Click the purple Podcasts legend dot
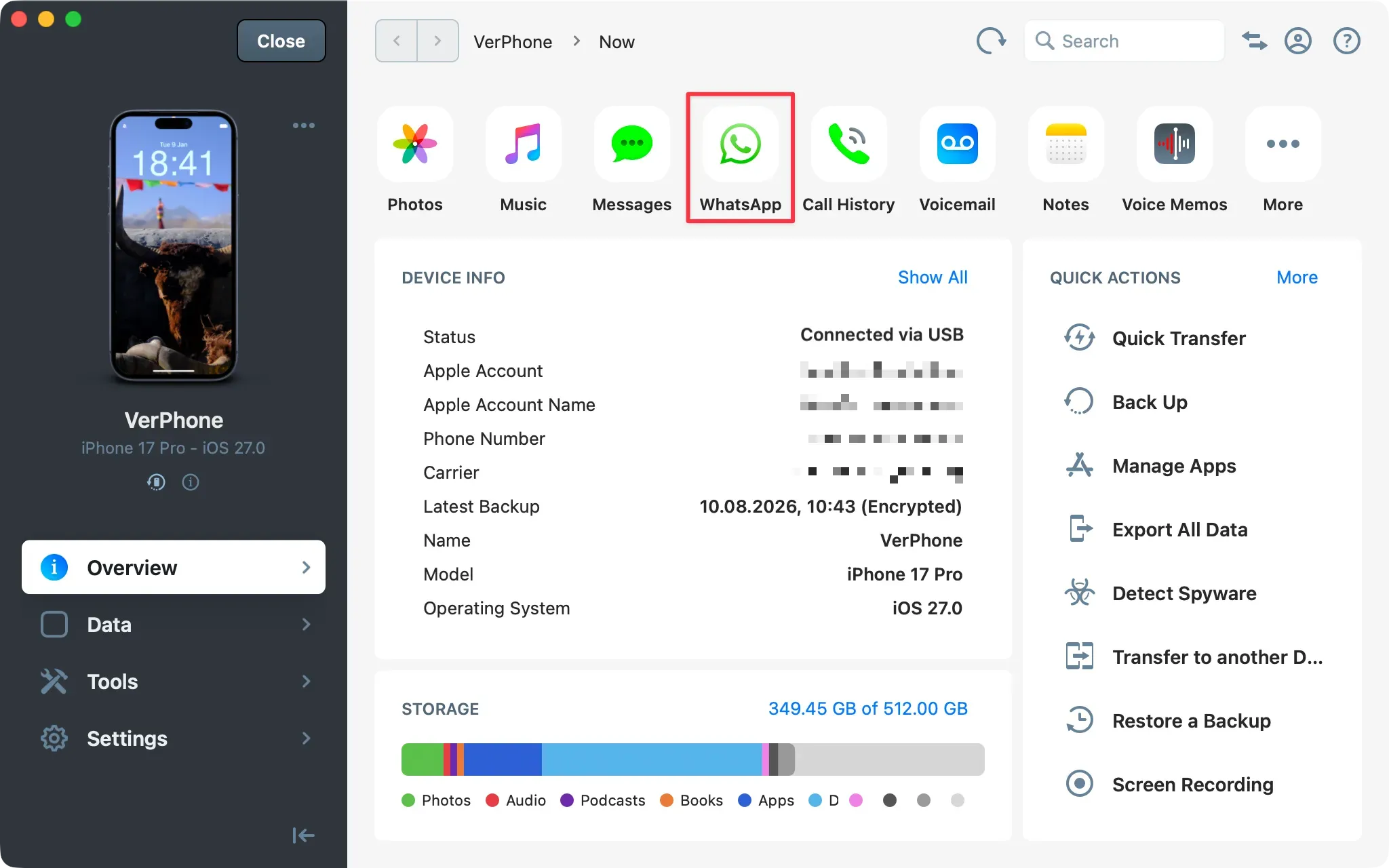This screenshot has width=1389, height=868. point(567,800)
